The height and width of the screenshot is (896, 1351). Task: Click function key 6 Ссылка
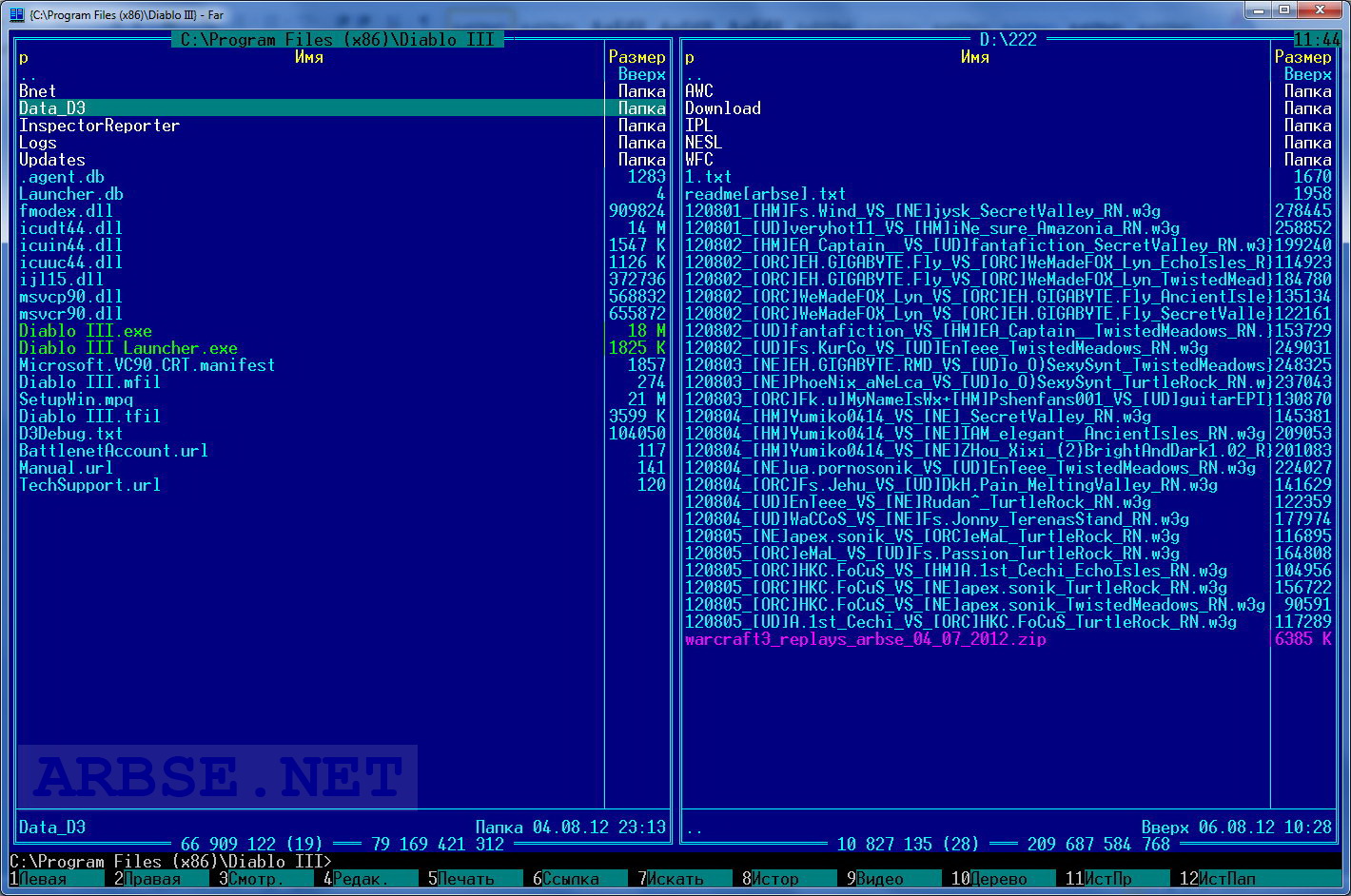pyautogui.click(x=579, y=879)
